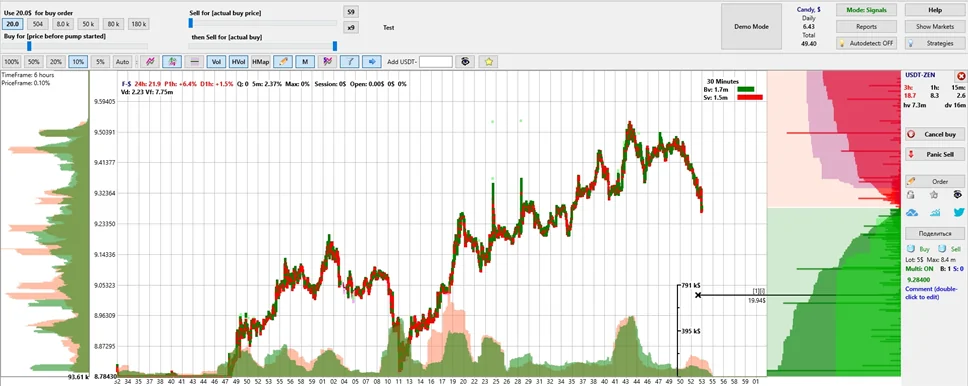Click the Panic Sell button
The image size is (968, 386).
[935, 154]
